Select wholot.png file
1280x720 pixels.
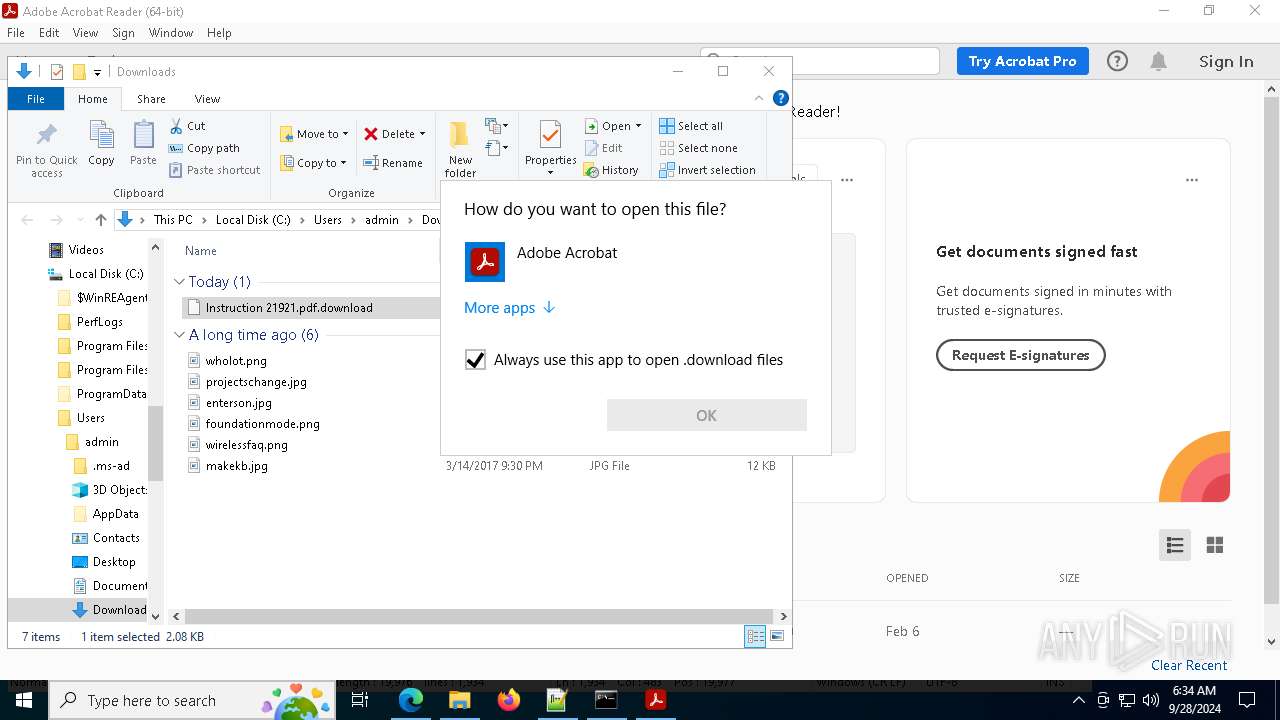coord(236,361)
